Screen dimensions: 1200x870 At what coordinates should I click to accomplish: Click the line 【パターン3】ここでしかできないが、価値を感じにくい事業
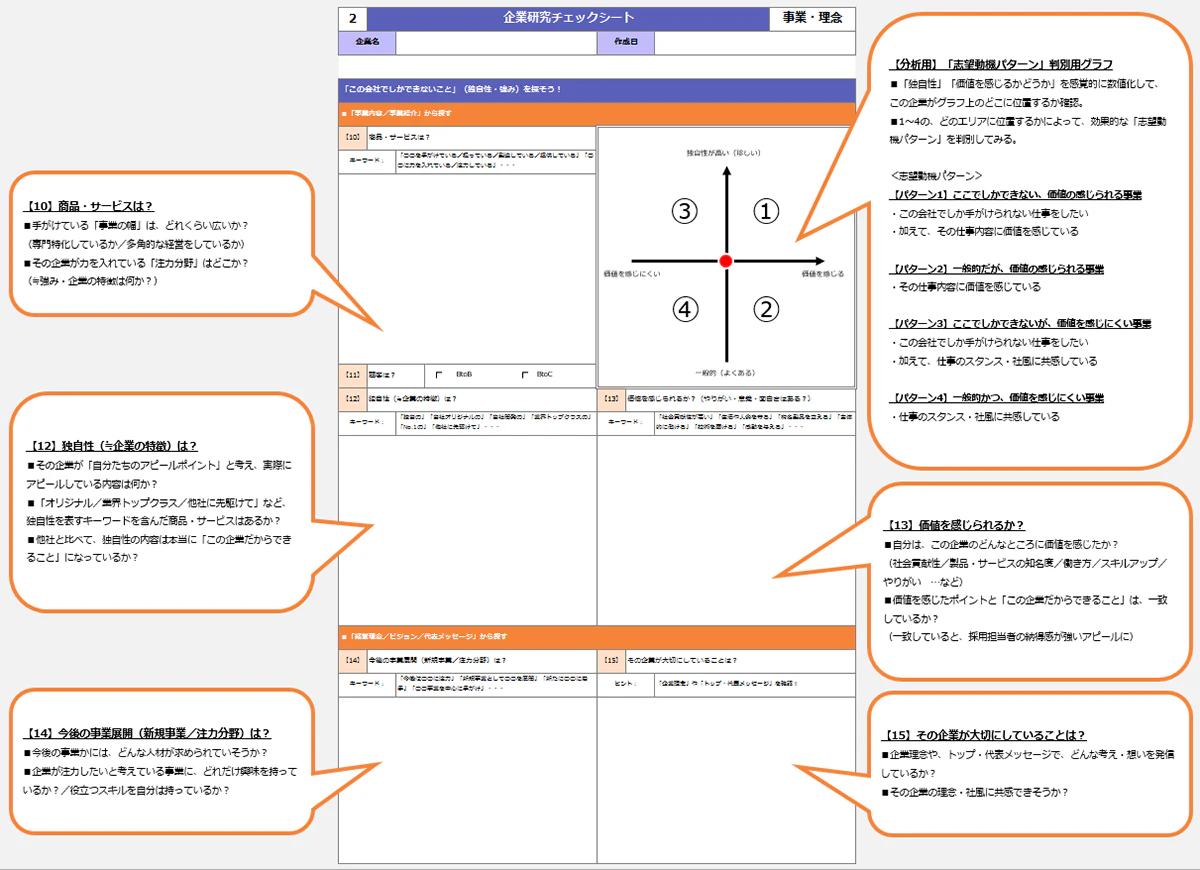click(1020, 324)
